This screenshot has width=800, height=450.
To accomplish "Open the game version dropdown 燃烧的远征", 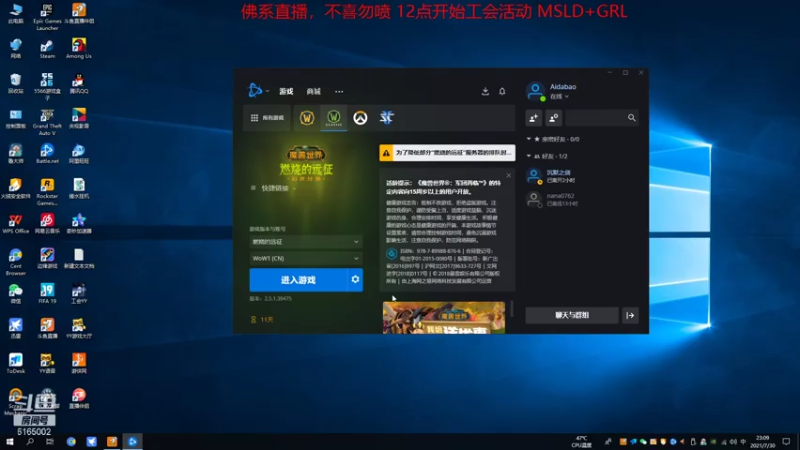I will (x=305, y=242).
